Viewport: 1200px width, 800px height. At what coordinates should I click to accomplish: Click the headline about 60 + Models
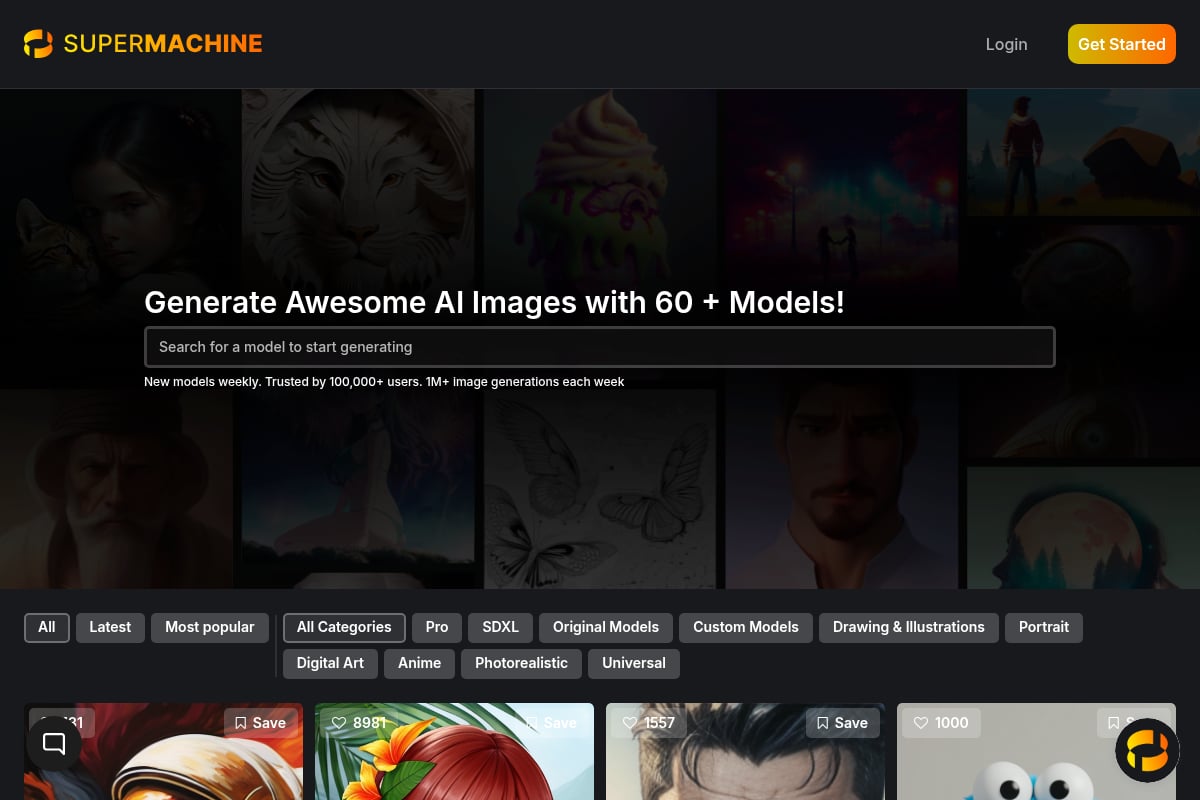coord(494,302)
